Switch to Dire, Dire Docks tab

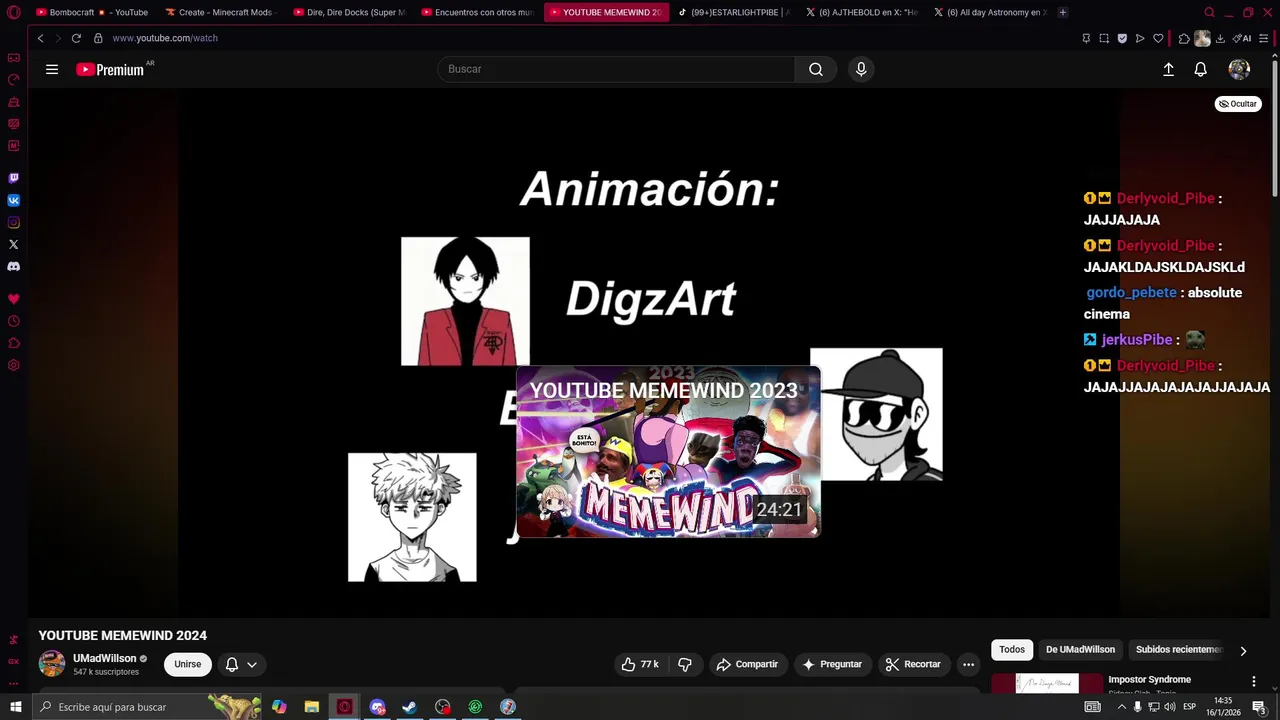[x=350, y=13]
